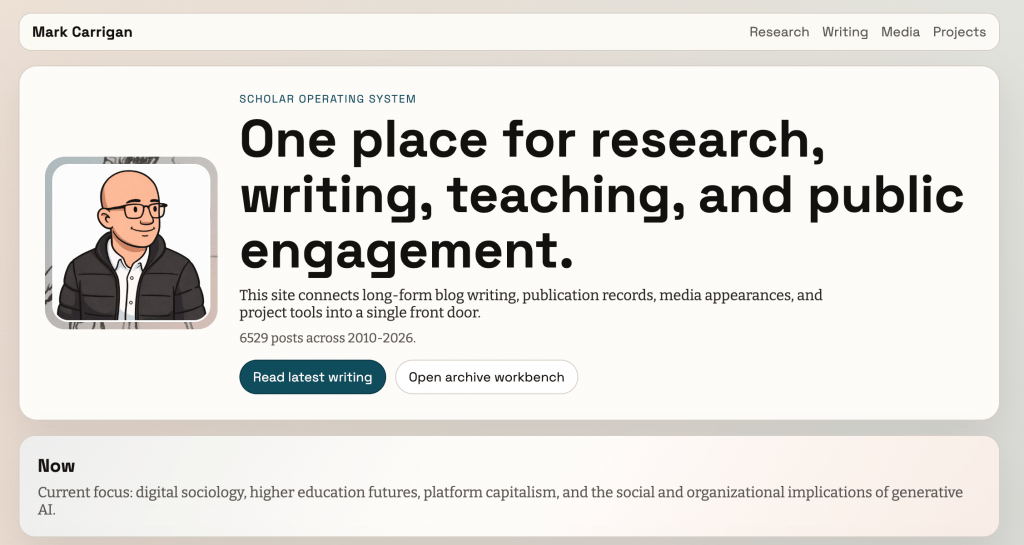Click the cartoon avatar portrait
This screenshot has height=545, width=1024.
pos(131,243)
